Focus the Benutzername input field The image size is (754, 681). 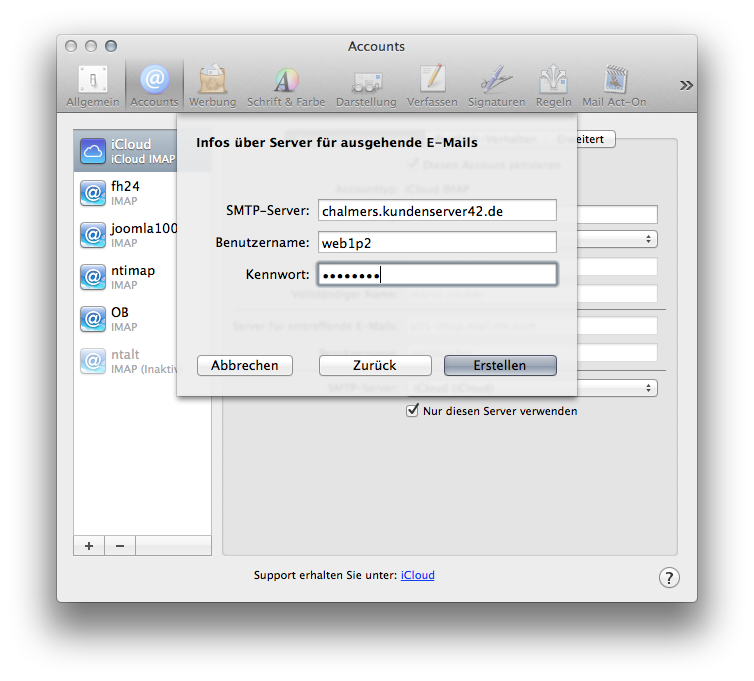click(x=436, y=242)
